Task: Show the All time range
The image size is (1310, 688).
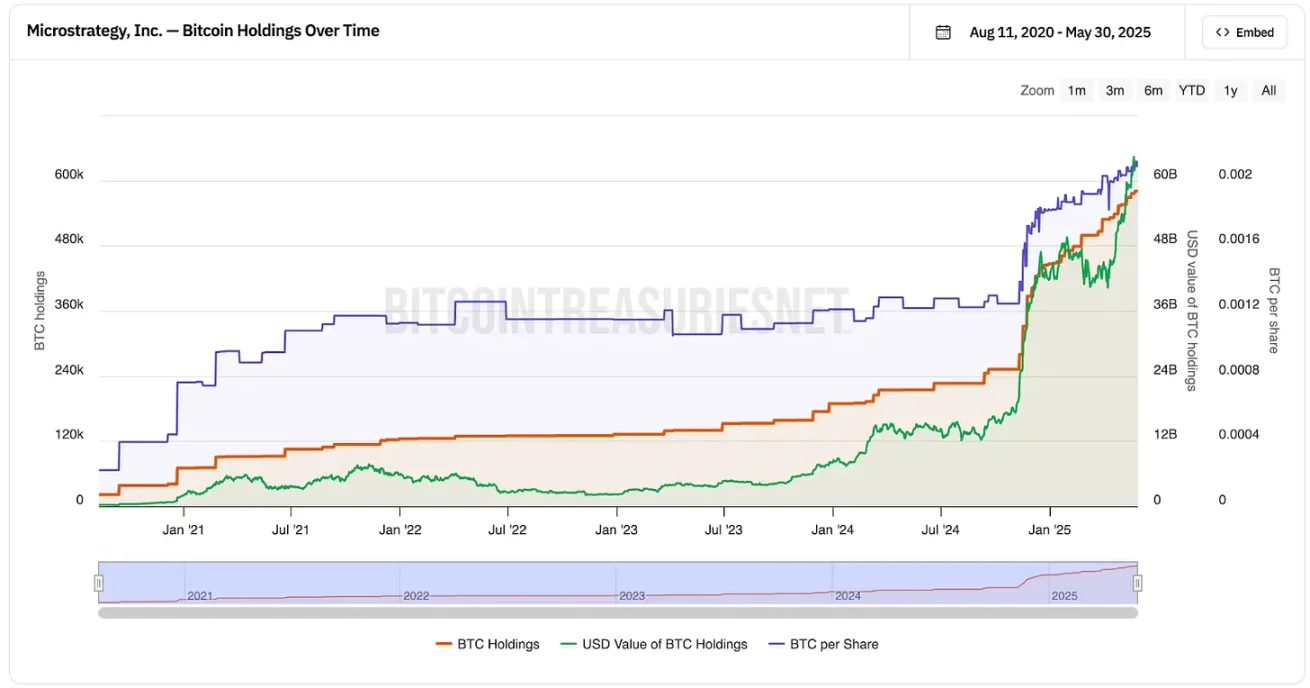Action: coord(1268,90)
